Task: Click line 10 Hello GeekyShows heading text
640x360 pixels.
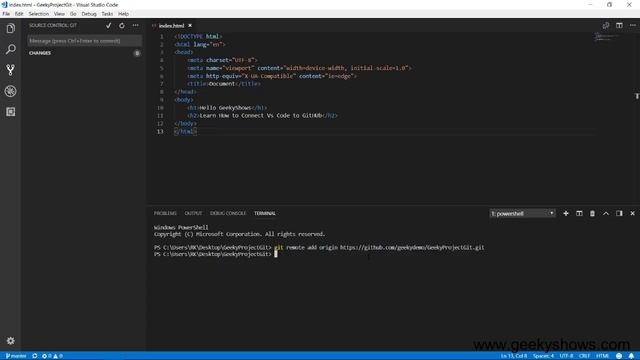Action: pos(225,108)
